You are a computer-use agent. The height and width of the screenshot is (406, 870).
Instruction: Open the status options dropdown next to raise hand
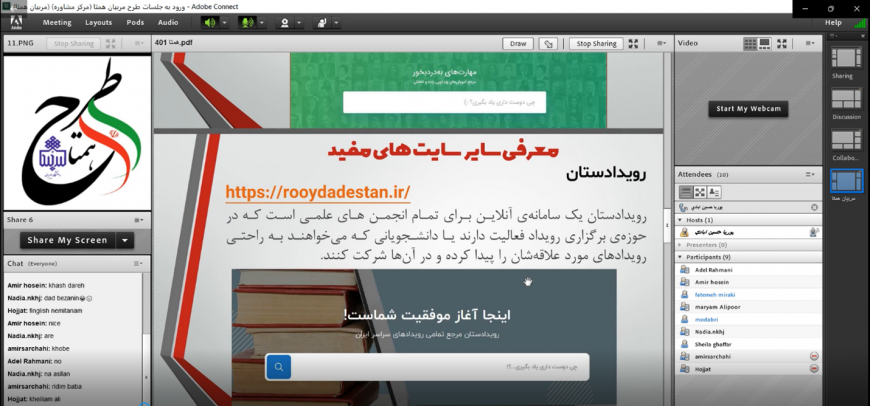coord(336,23)
